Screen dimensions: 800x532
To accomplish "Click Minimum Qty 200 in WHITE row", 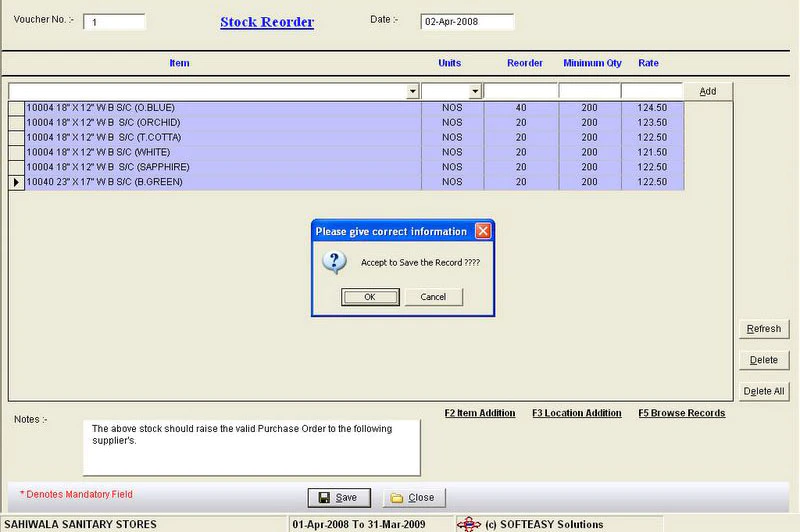I will point(589,152).
